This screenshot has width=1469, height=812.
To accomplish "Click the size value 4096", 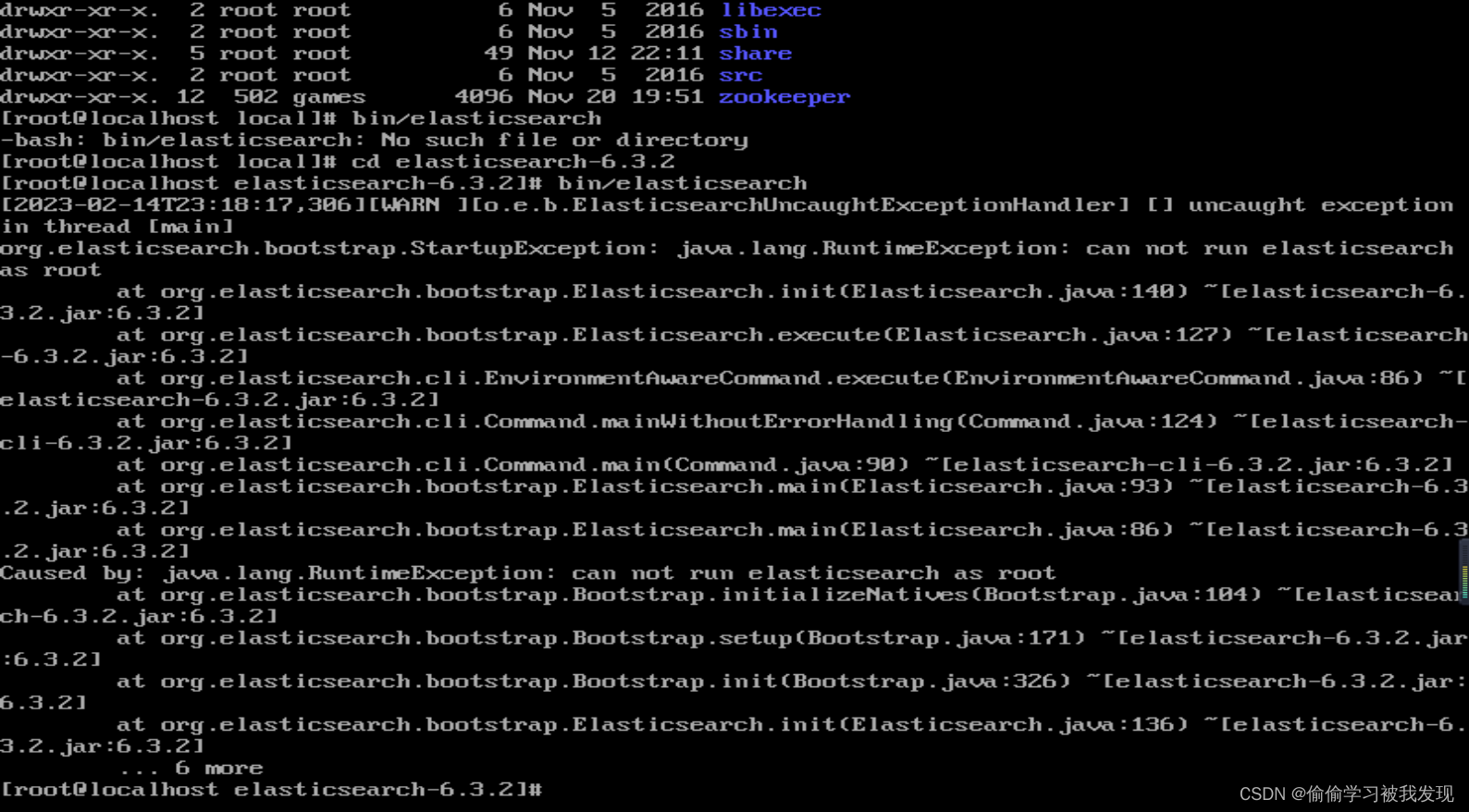I will [x=484, y=97].
